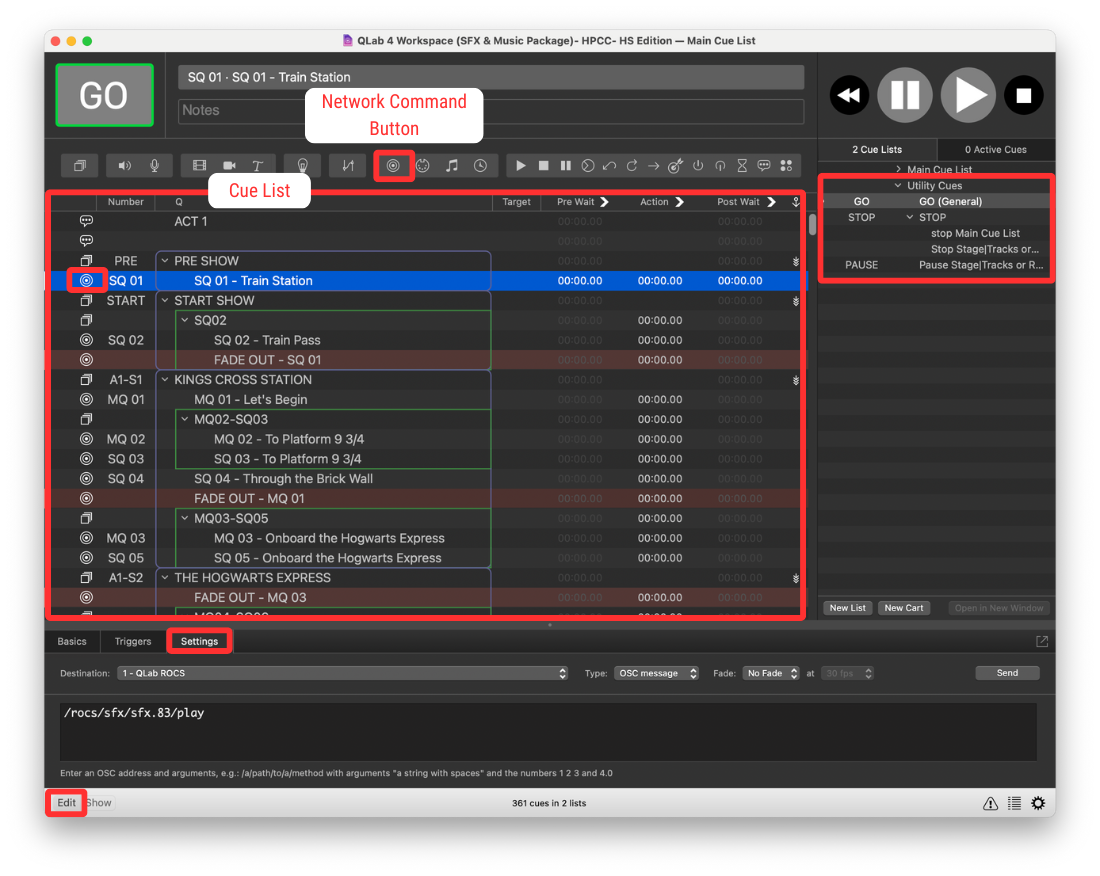Create a Fade cue using its toolbar icon
Viewport: 1100px width, 876px height.
[347, 165]
